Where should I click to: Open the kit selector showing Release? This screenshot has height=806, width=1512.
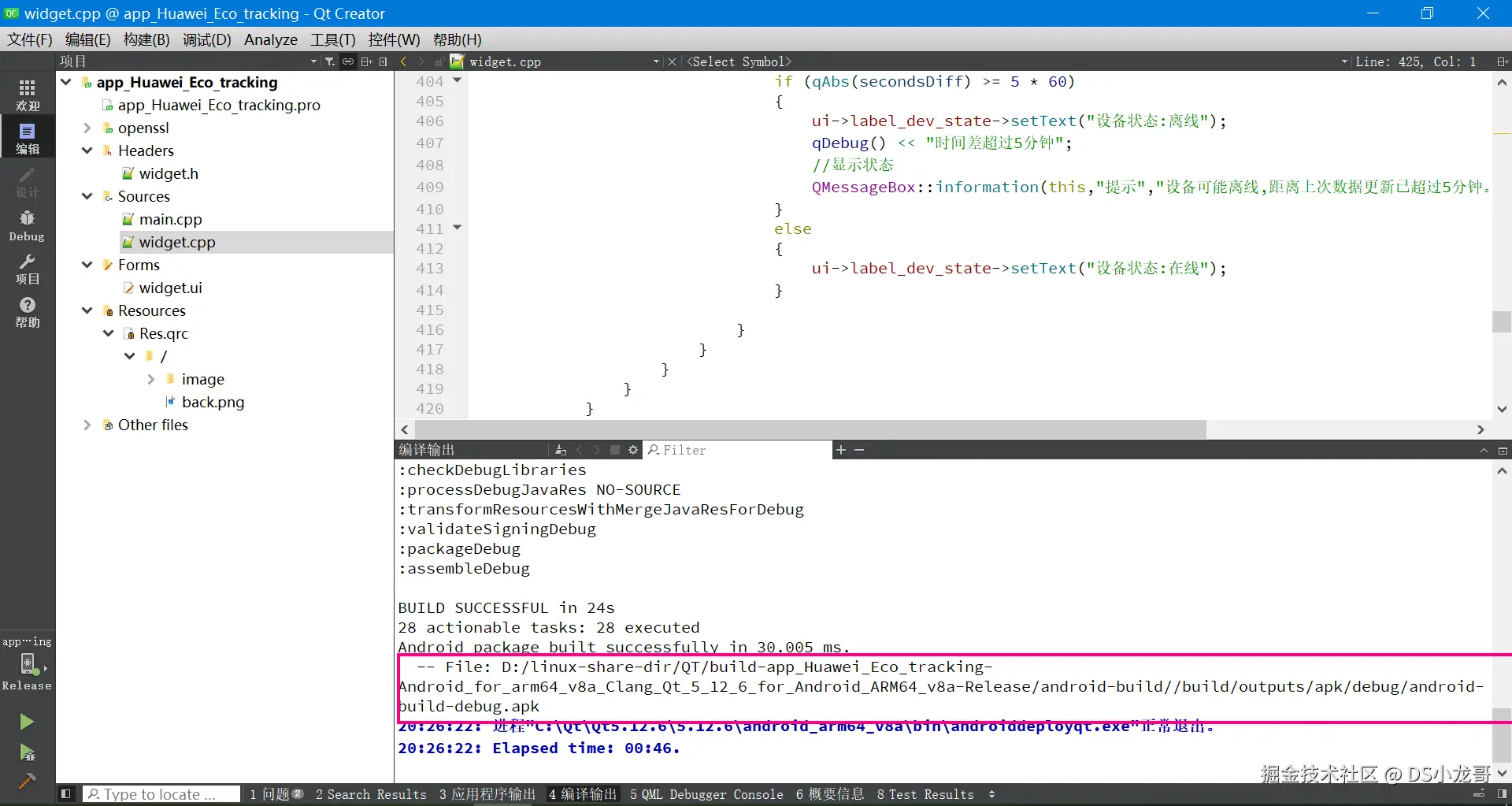27,664
